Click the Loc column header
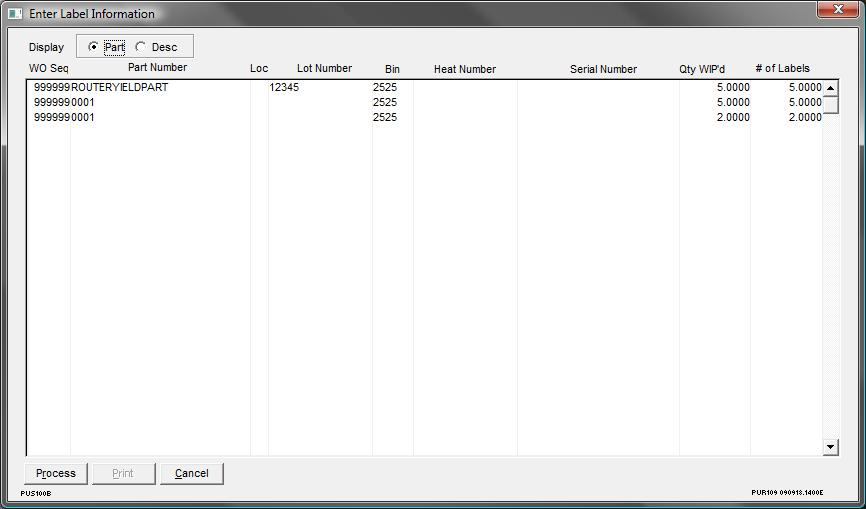 tap(259, 68)
